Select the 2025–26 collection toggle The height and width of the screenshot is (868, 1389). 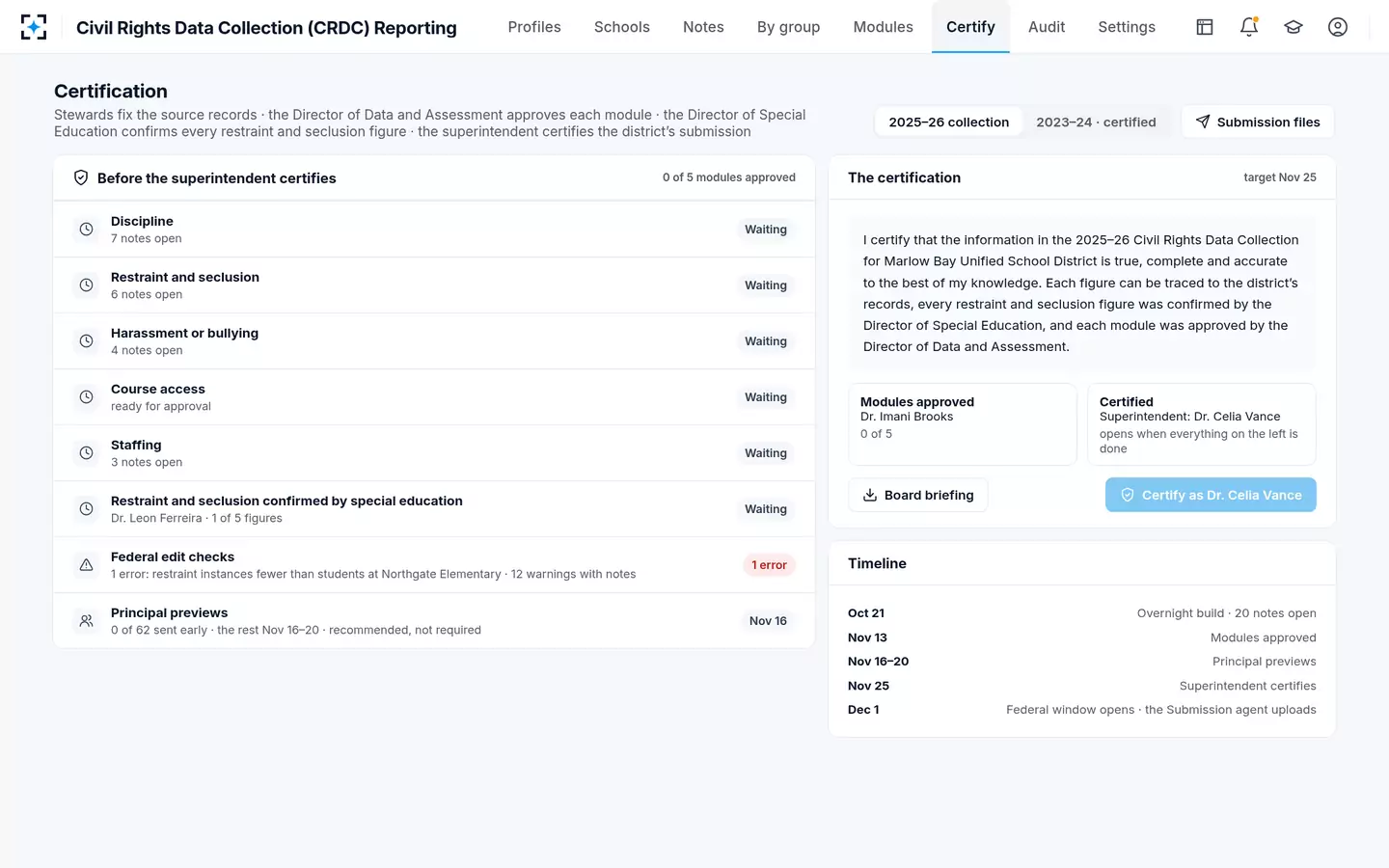click(x=949, y=122)
